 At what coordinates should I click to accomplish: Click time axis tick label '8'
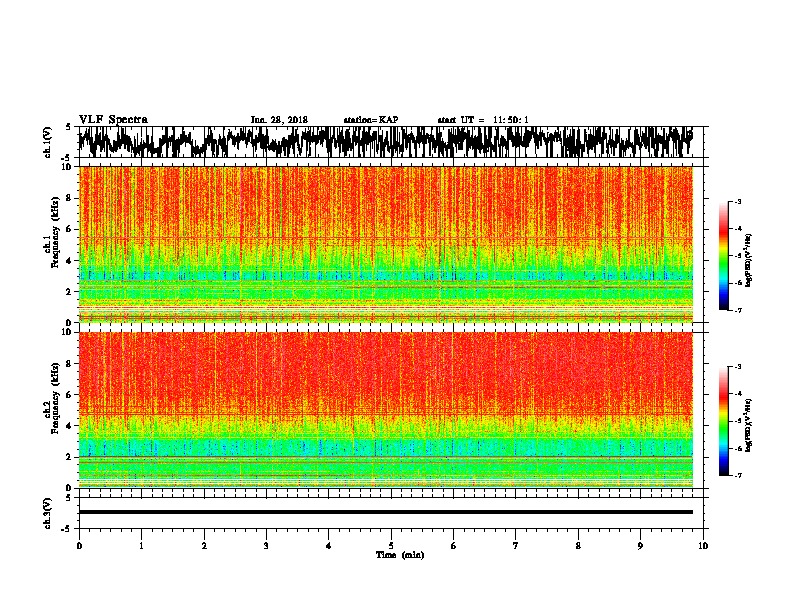[578, 546]
